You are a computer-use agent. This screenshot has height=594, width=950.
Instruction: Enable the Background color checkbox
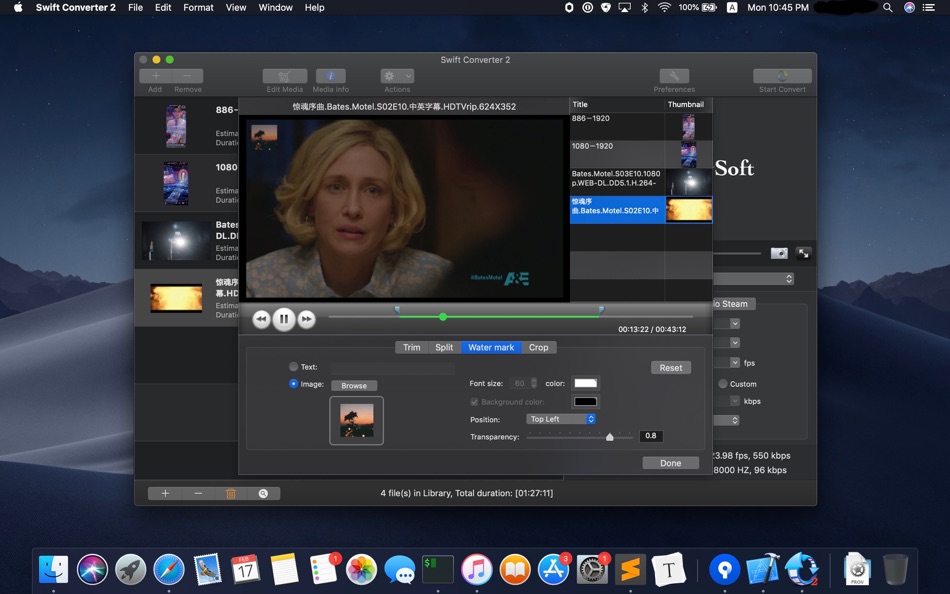(x=475, y=401)
